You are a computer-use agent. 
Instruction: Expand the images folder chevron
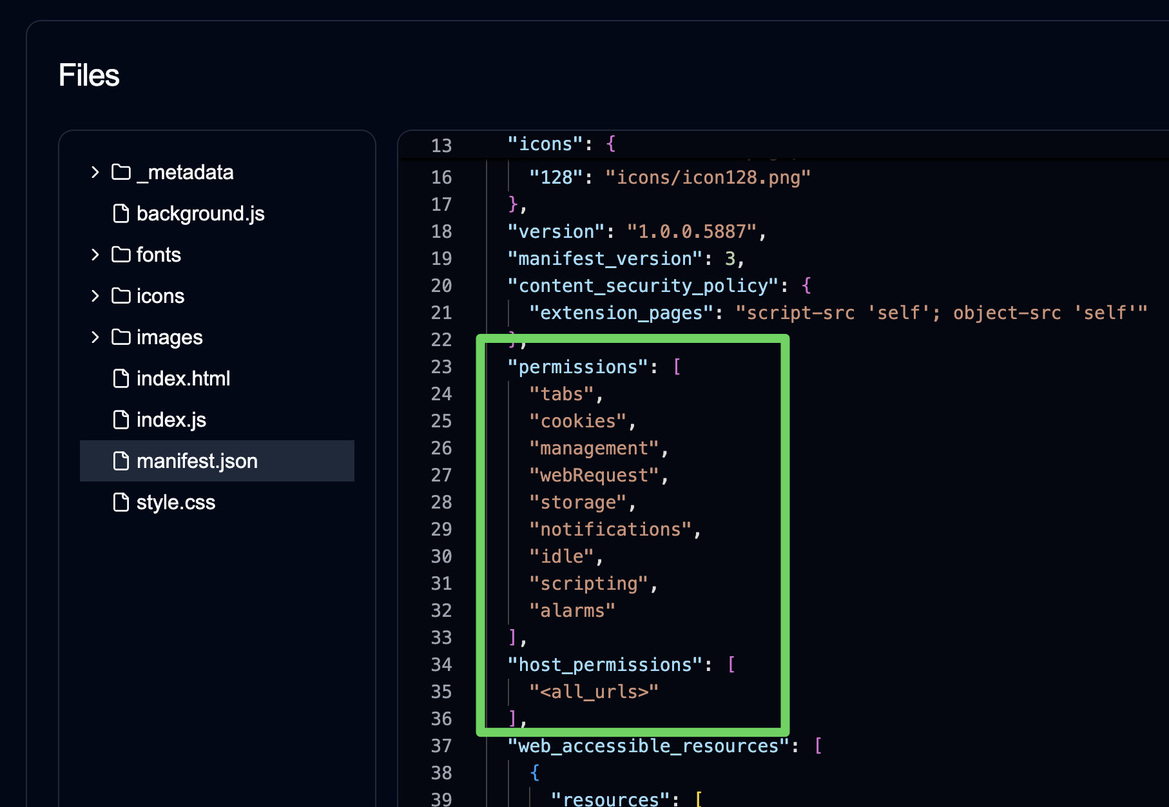click(x=95, y=338)
